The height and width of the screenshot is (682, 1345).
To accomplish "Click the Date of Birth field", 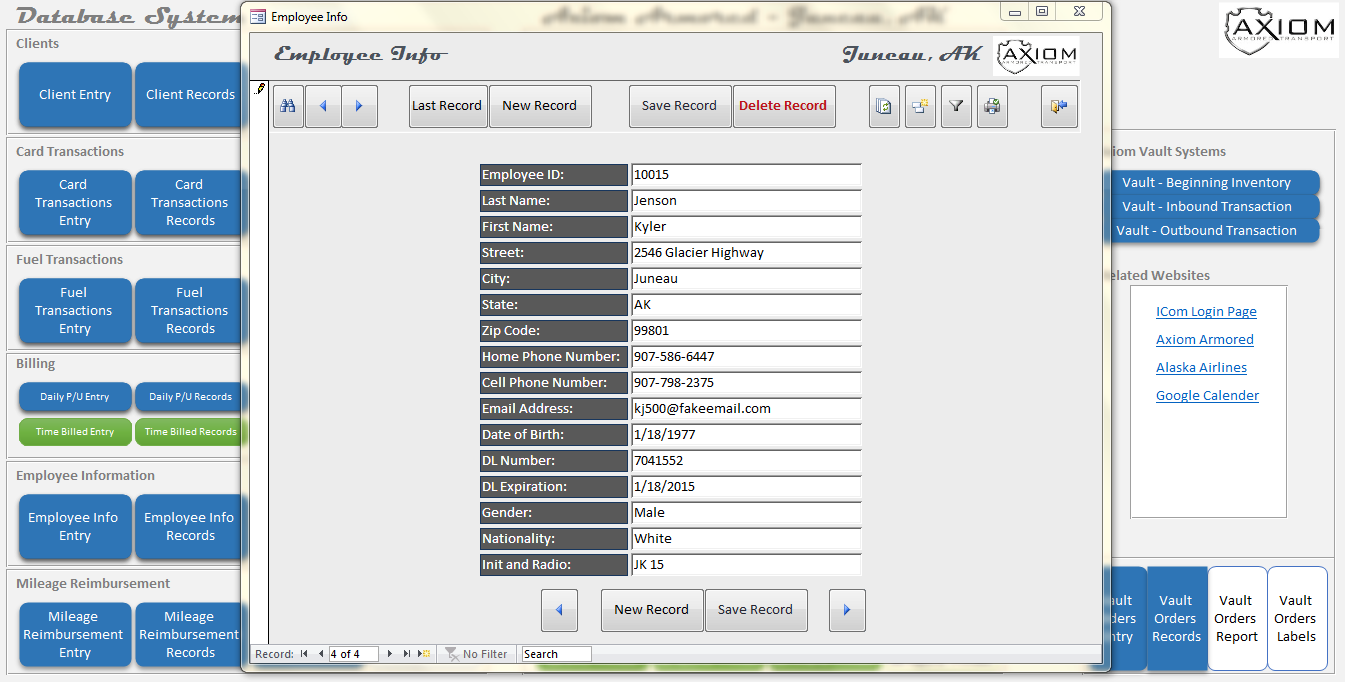I will (746, 435).
